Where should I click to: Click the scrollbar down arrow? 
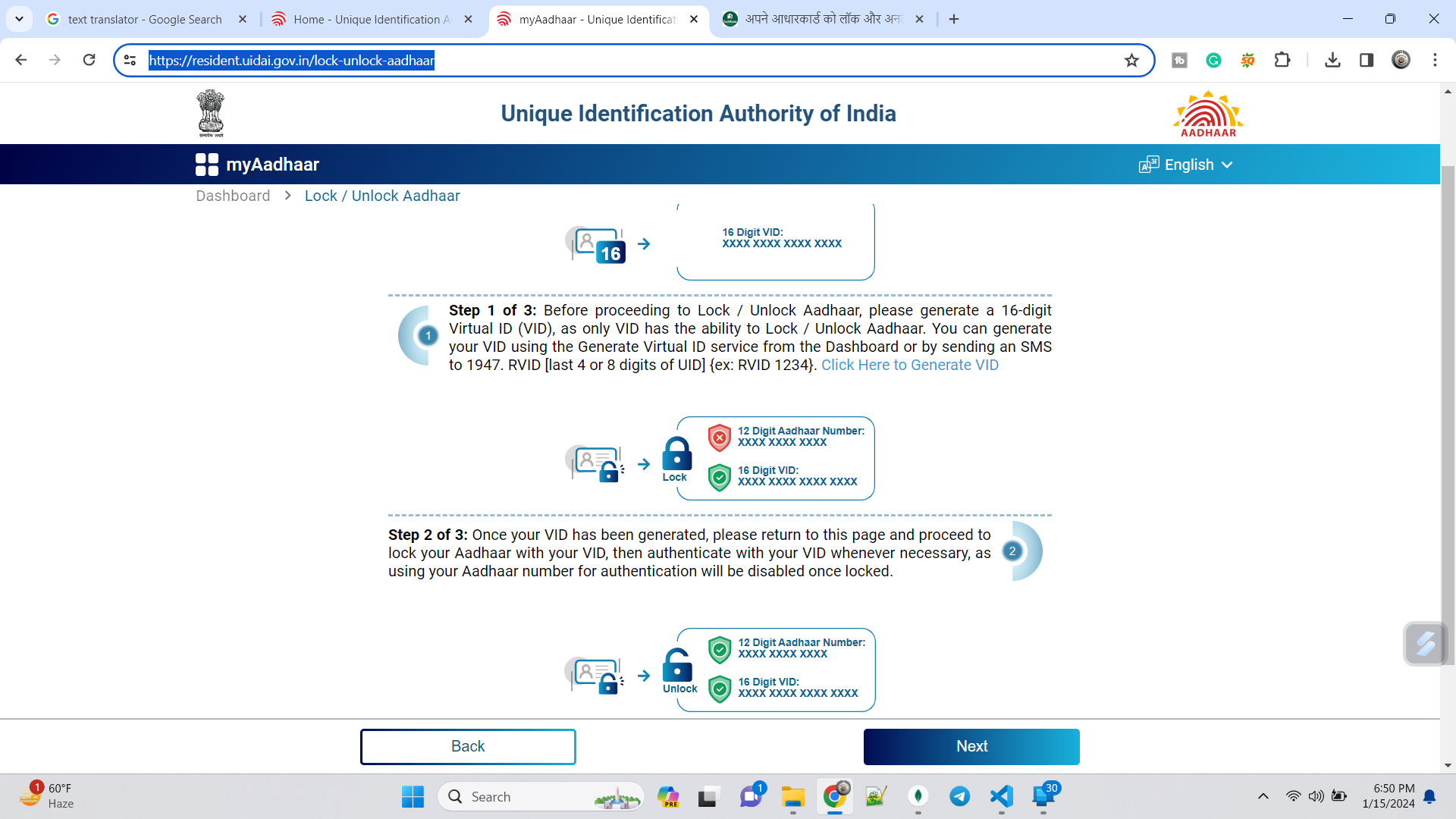[x=1448, y=765]
